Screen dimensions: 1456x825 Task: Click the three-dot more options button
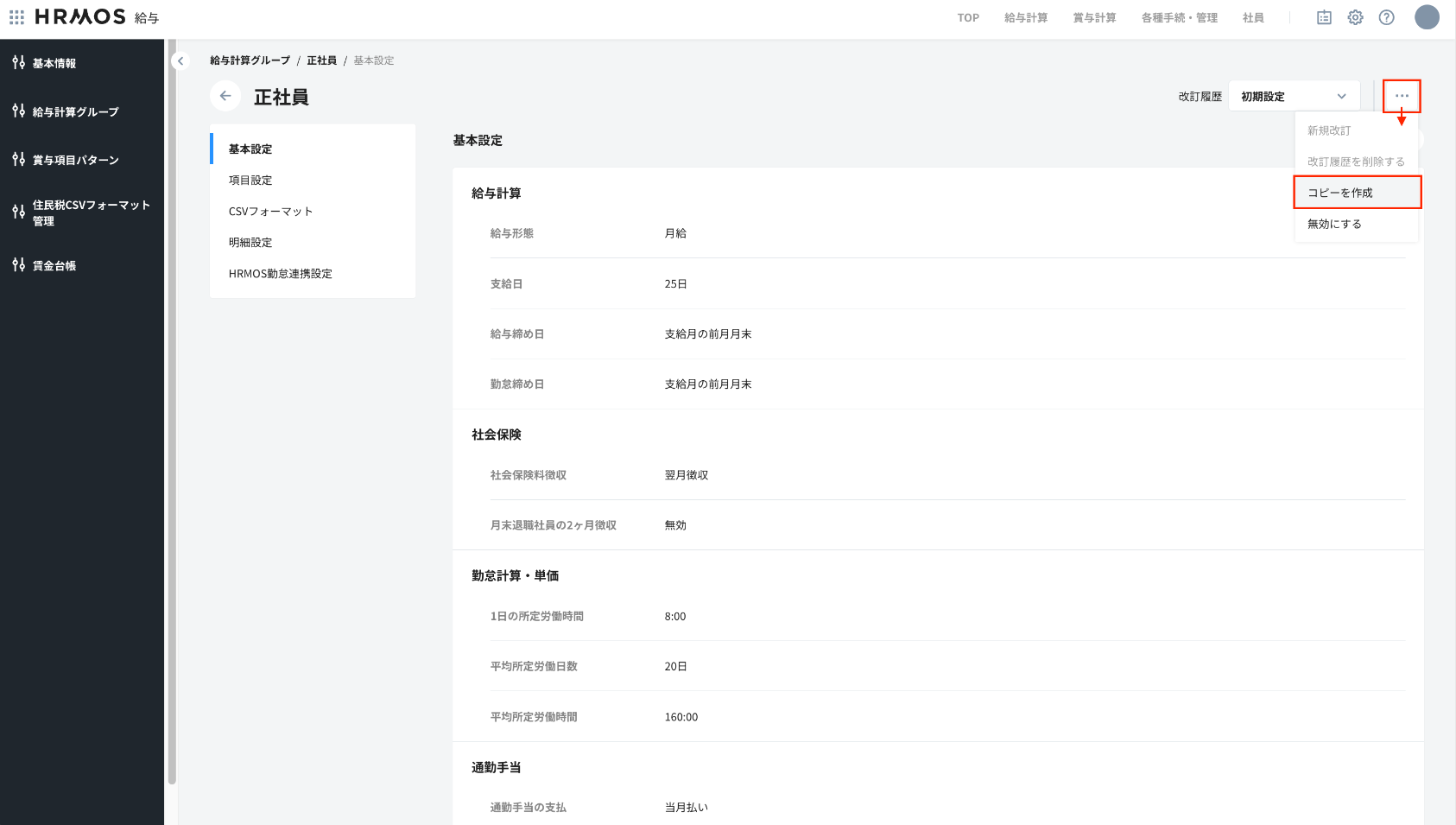coord(1401,96)
